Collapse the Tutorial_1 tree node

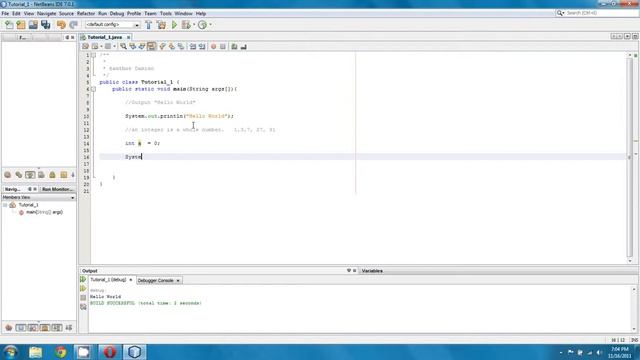pyautogui.click(x=5, y=205)
